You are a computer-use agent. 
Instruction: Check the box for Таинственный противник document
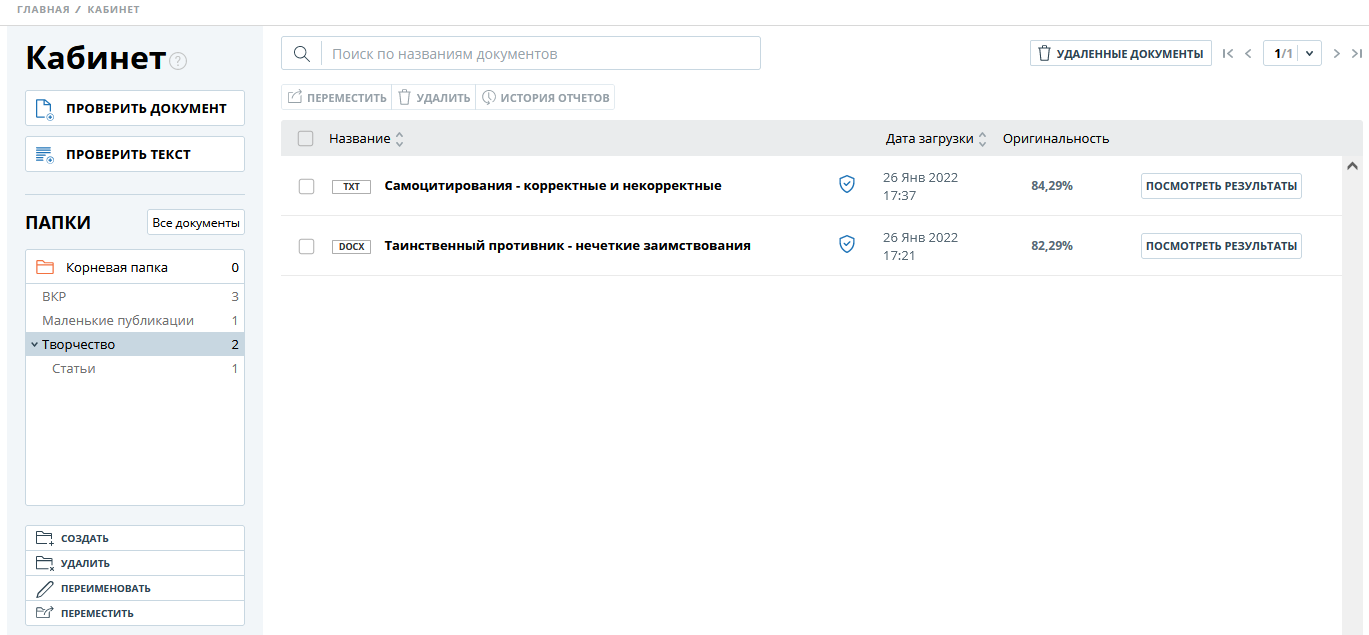pos(307,246)
